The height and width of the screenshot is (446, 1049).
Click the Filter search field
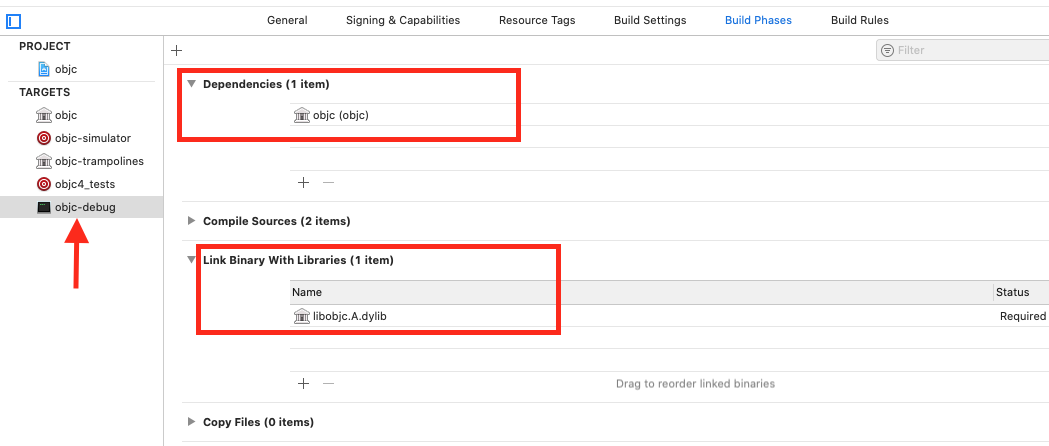click(965, 50)
